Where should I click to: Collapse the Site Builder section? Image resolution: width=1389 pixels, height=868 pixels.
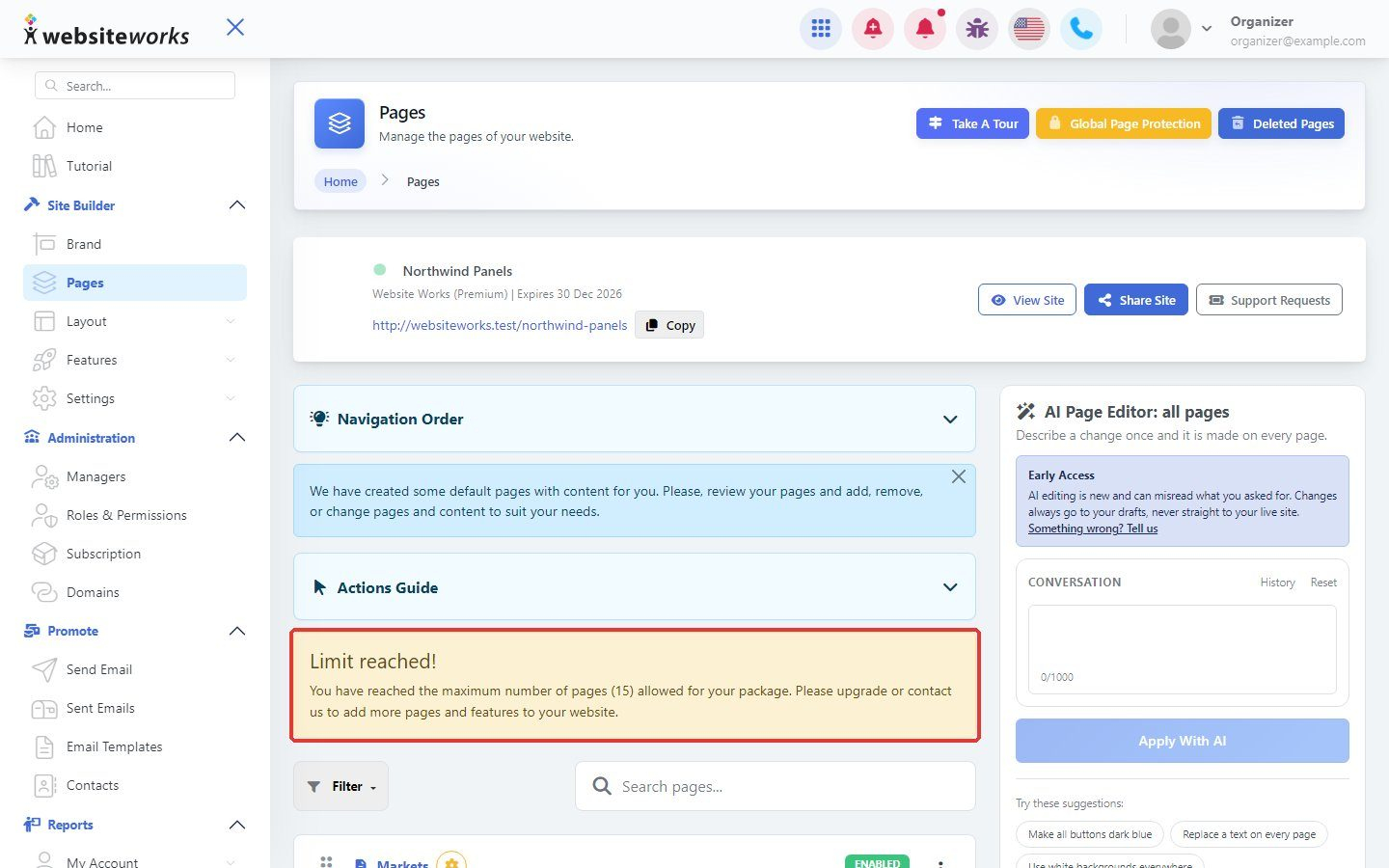click(237, 205)
